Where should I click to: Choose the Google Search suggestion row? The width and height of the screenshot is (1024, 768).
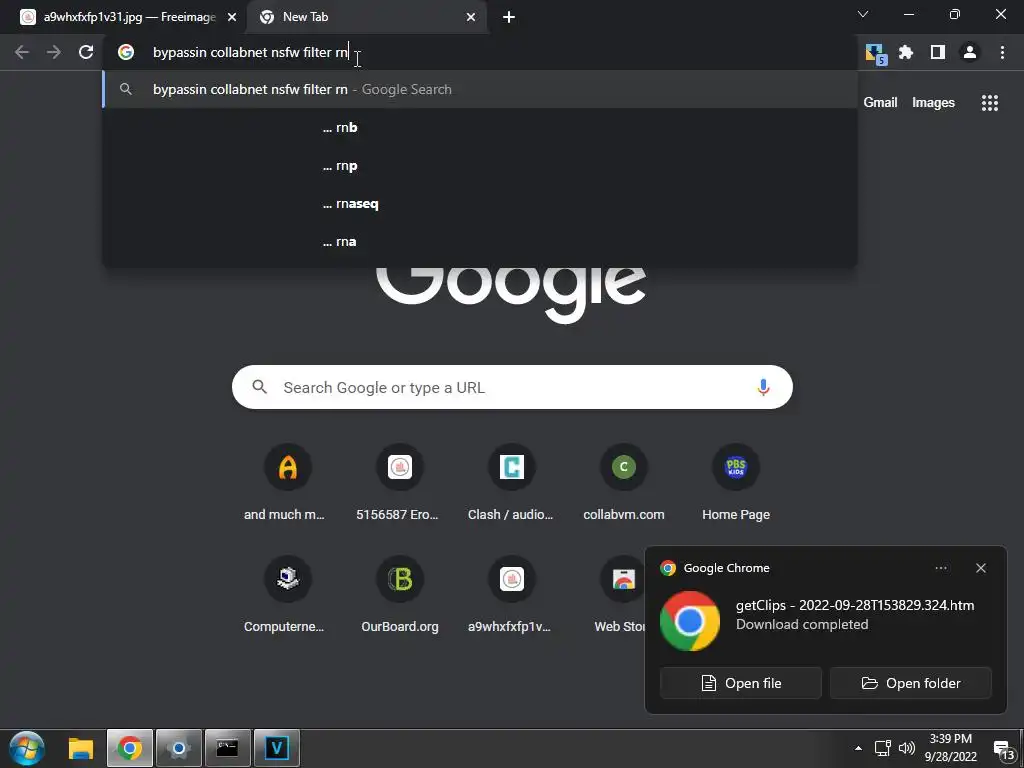pyautogui.click(x=480, y=89)
